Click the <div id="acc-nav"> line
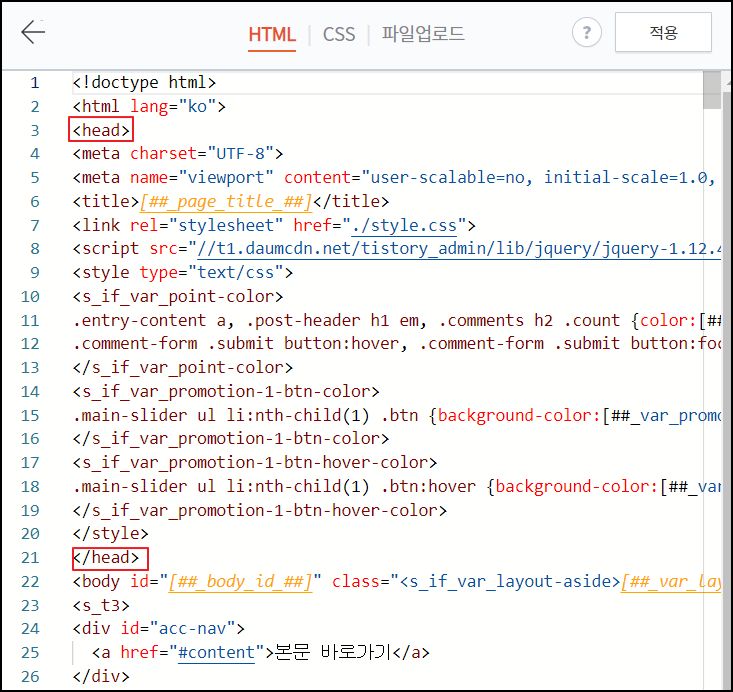The width and height of the screenshot is (733, 692). pos(158,628)
